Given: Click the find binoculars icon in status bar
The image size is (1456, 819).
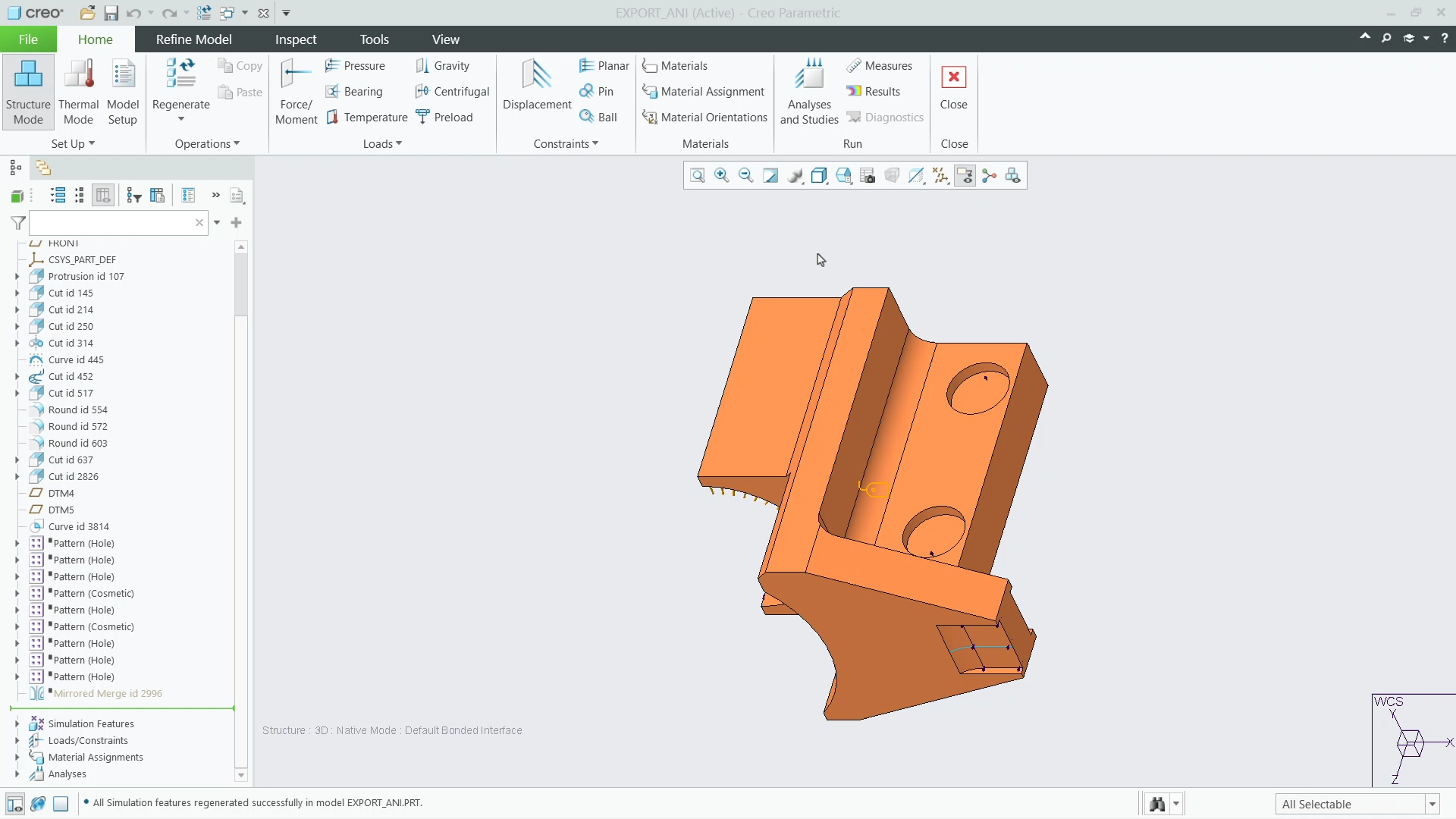Looking at the screenshot, I should 1157,804.
